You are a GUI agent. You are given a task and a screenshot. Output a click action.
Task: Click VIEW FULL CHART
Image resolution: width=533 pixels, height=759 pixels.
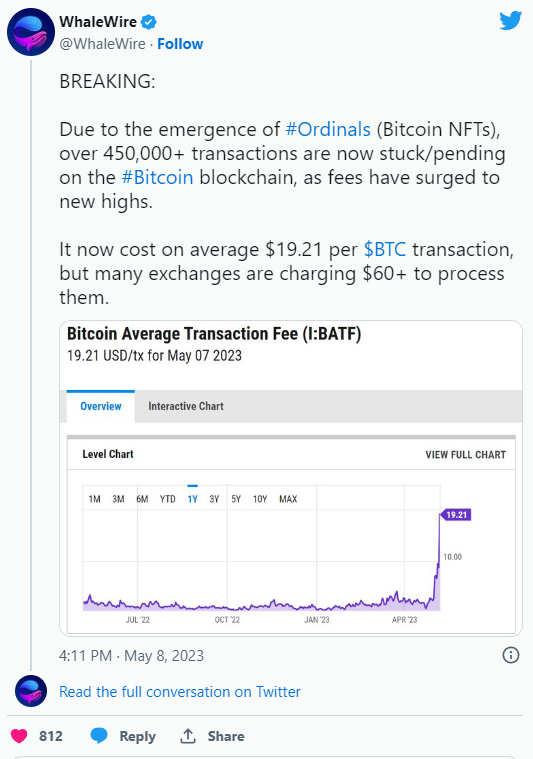pos(466,455)
